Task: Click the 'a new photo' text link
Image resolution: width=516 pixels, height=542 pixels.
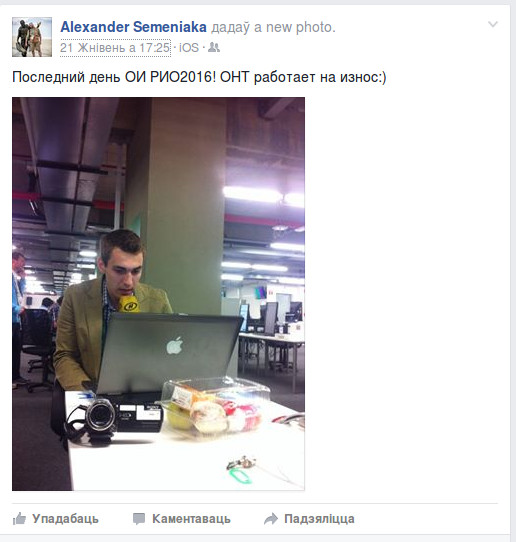Action: click(x=294, y=27)
